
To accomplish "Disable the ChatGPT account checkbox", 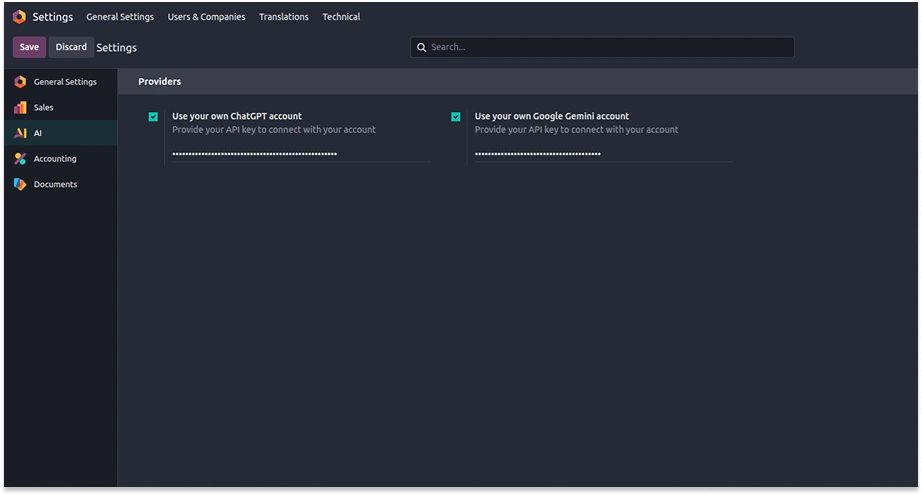I will [x=153, y=117].
